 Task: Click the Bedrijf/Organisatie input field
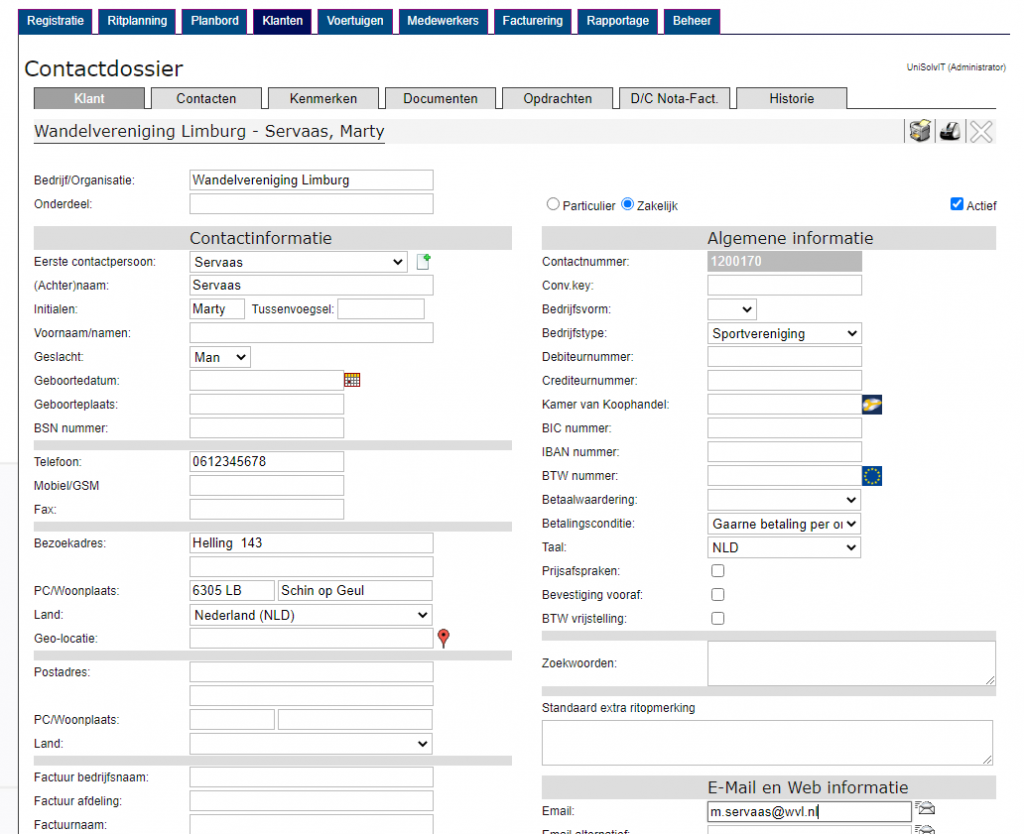point(311,180)
